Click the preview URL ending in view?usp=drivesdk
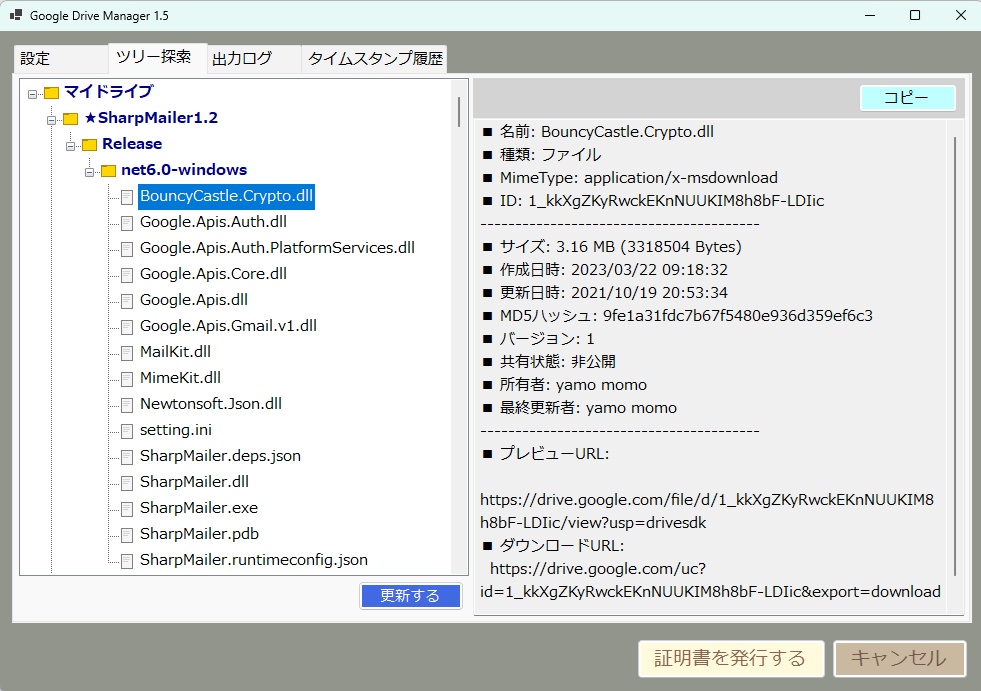Screen dimensions: 981x691 707,511
